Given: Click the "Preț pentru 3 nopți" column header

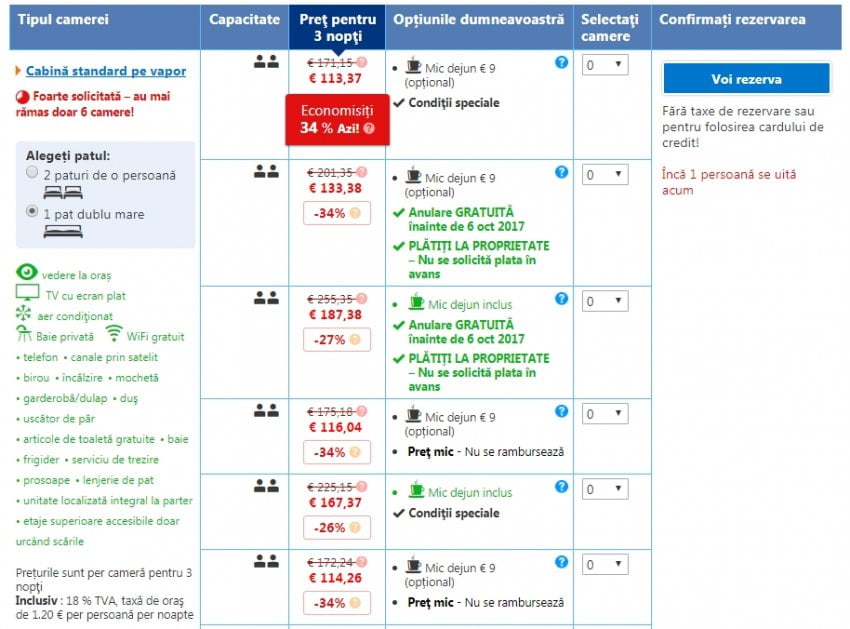Looking at the screenshot, I should click(337, 27).
